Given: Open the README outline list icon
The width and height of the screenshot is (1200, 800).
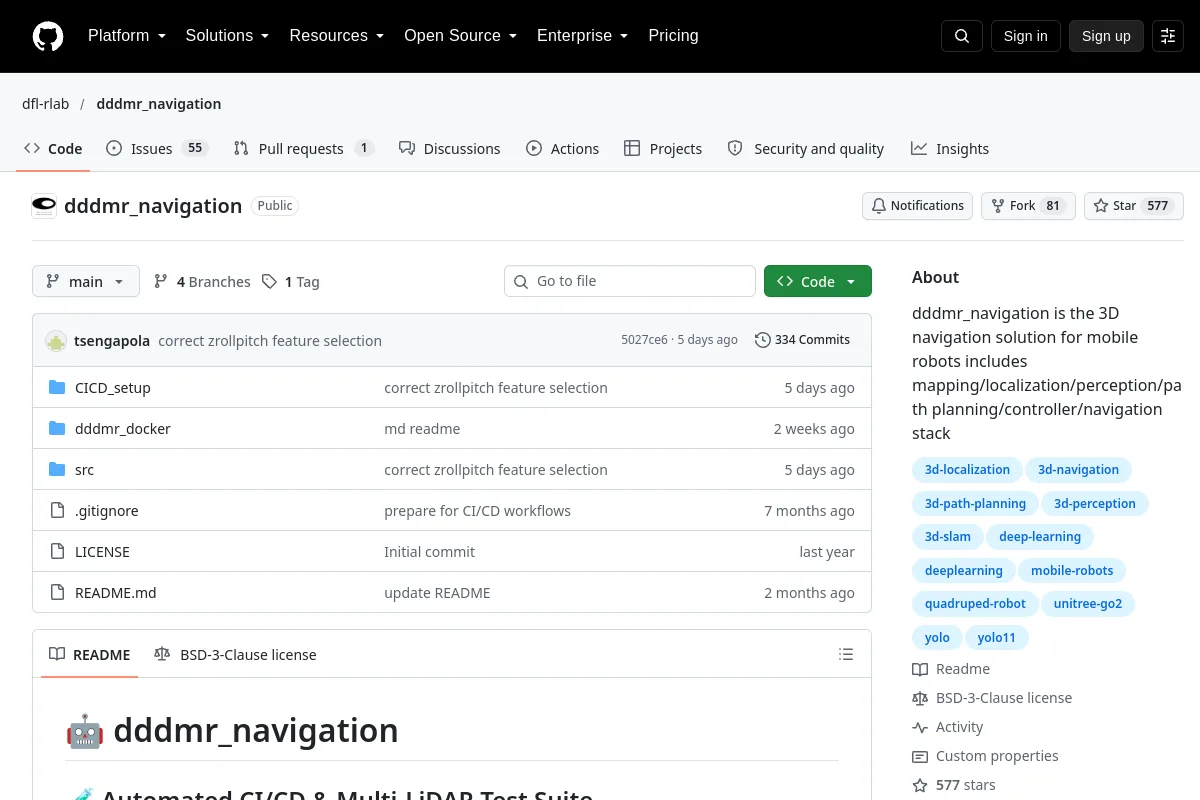Looking at the screenshot, I should tap(846, 655).
